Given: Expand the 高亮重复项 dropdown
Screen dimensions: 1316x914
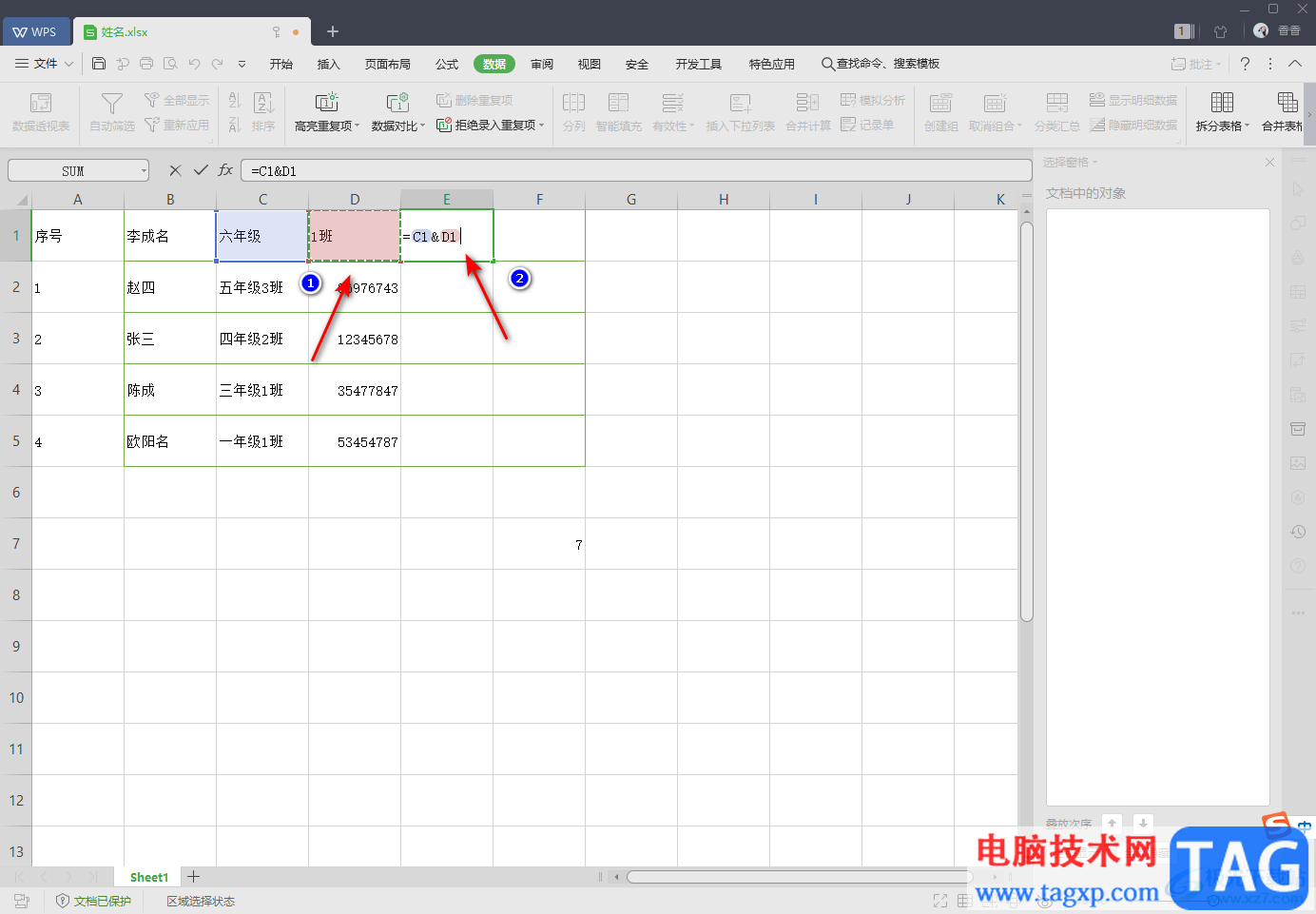Looking at the screenshot, I should [x=358, y=126].
